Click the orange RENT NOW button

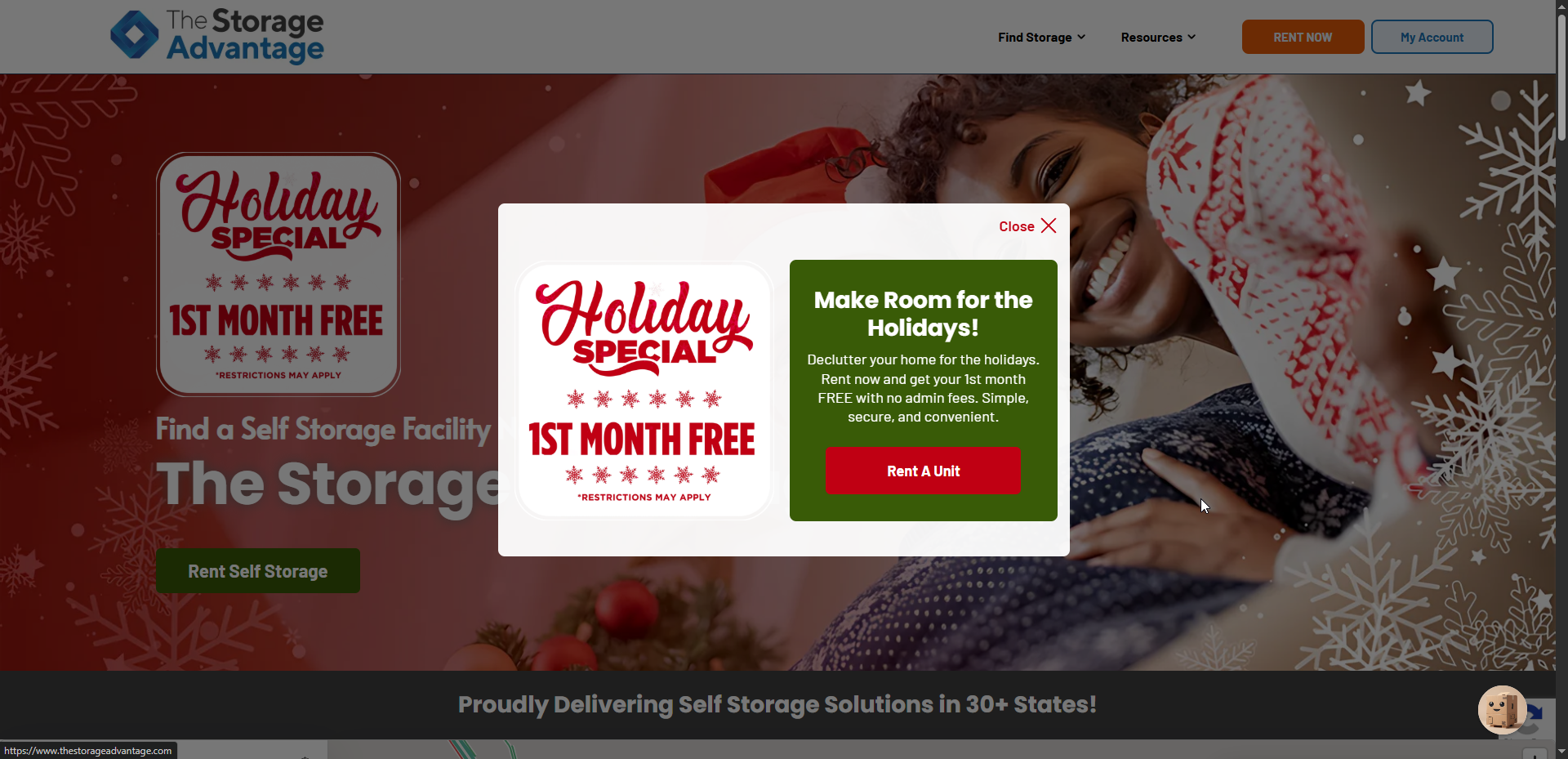point(1303,37)
